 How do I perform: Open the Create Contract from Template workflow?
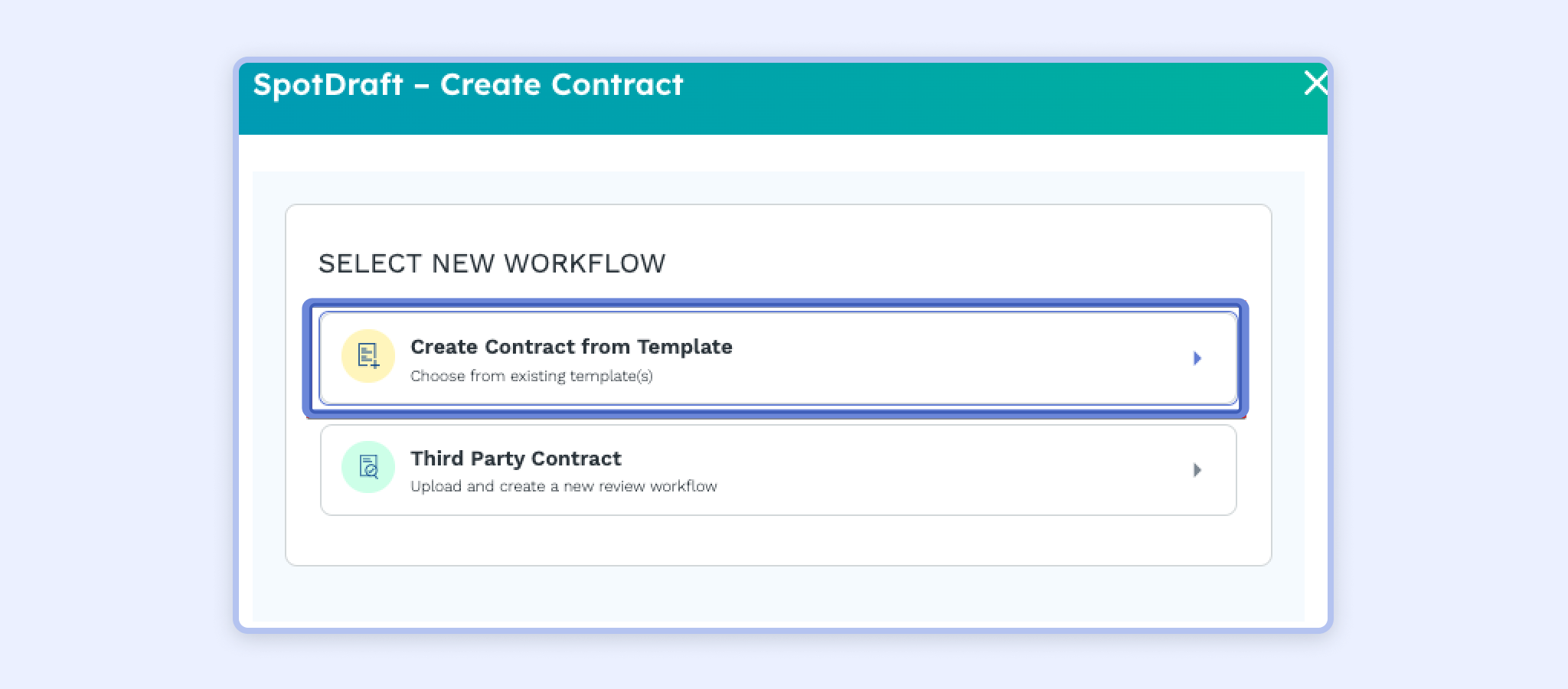[779, 358]
